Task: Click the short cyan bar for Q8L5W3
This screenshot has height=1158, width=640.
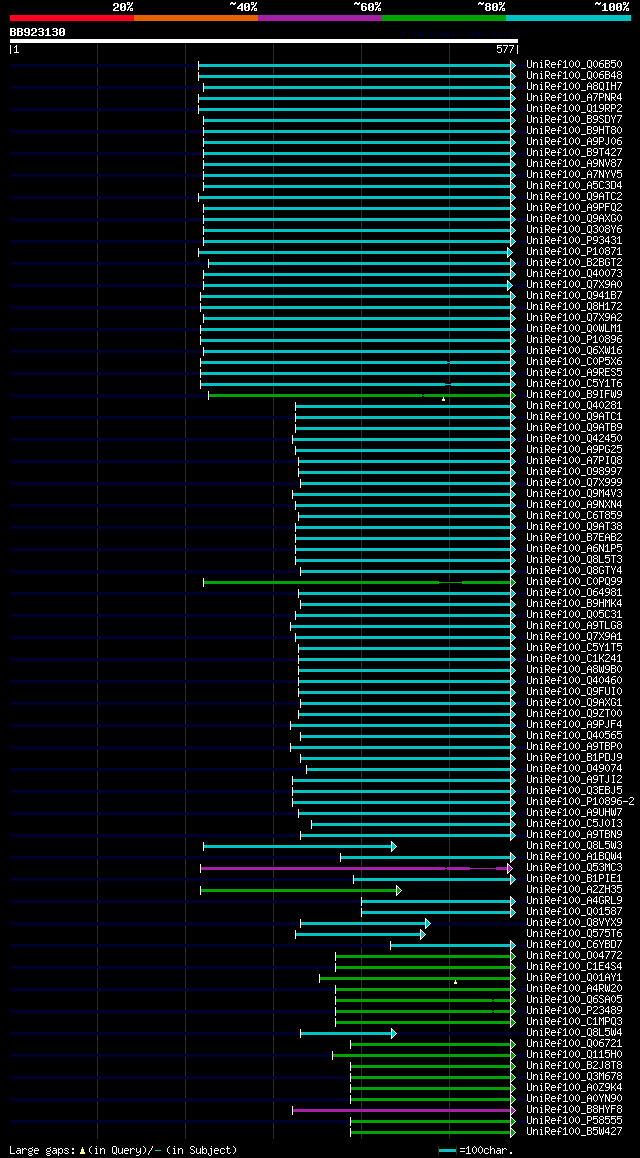Action: pos(300,846)
